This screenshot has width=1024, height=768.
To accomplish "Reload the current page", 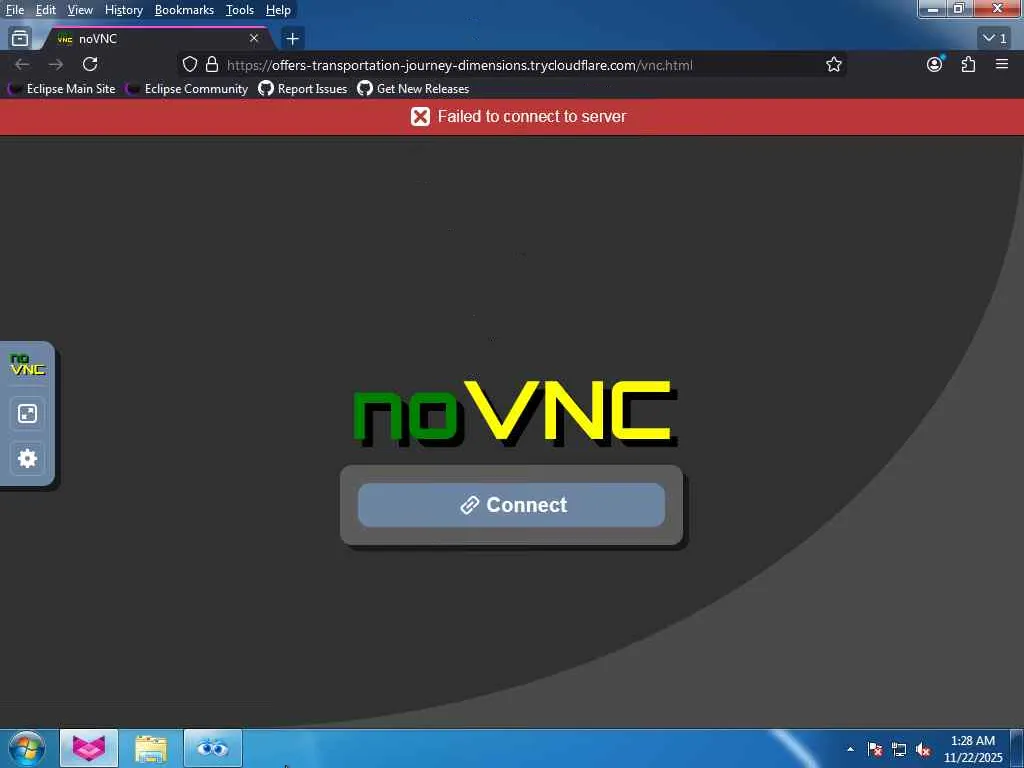I will coord(90,64).
